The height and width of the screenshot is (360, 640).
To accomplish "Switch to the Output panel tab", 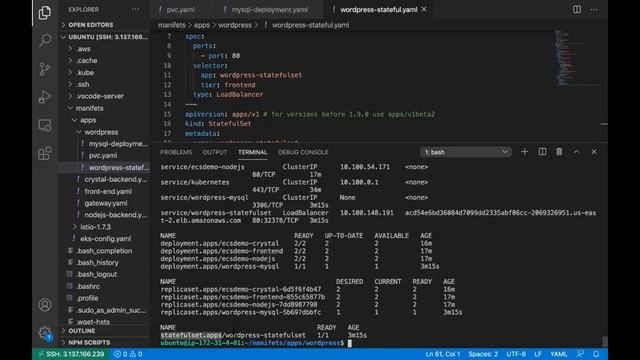I will (215, 152).
